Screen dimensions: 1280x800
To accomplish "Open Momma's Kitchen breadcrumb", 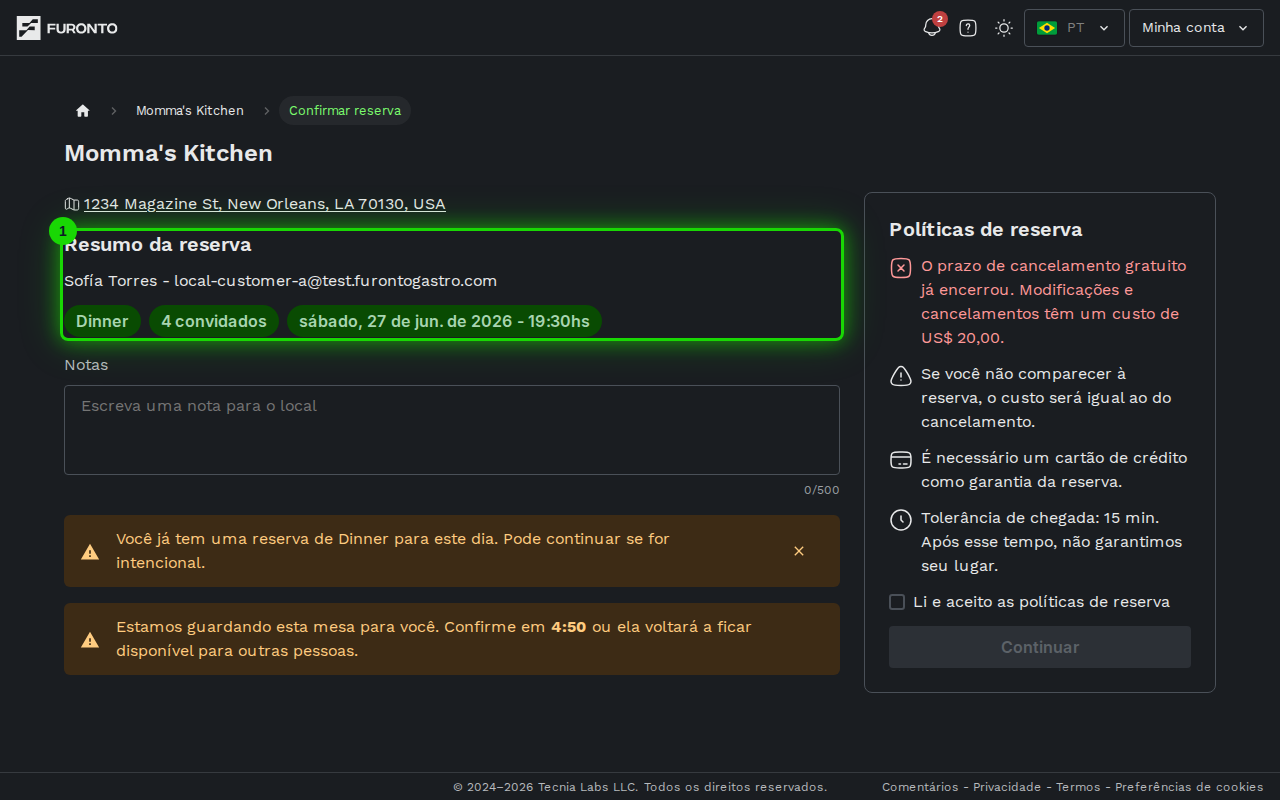I will tap(190, 110).
